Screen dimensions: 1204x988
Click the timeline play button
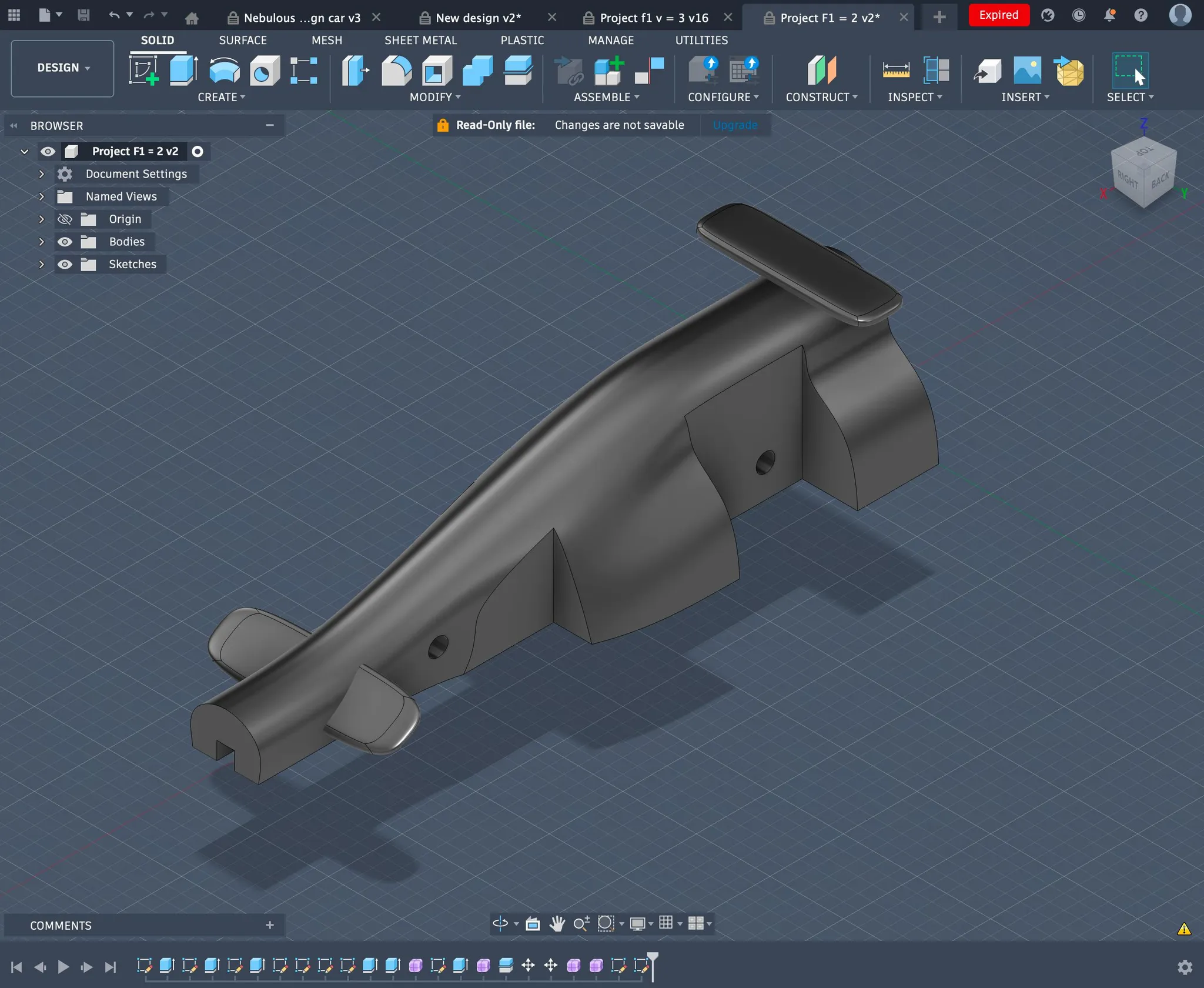tap(63, 967)
